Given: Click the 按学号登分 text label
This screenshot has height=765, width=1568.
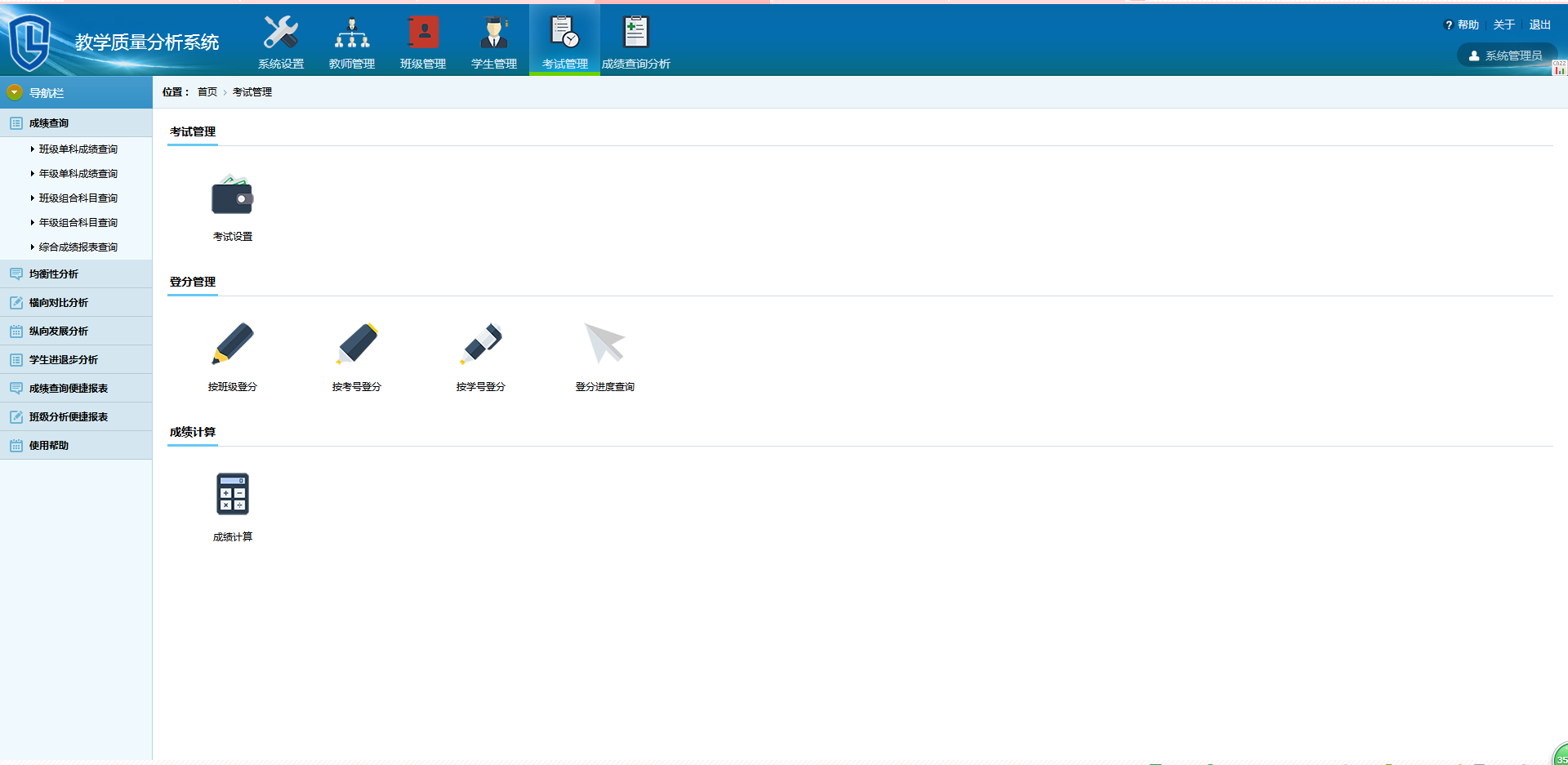Looking at the screenshot, I should tap(481, 387).
